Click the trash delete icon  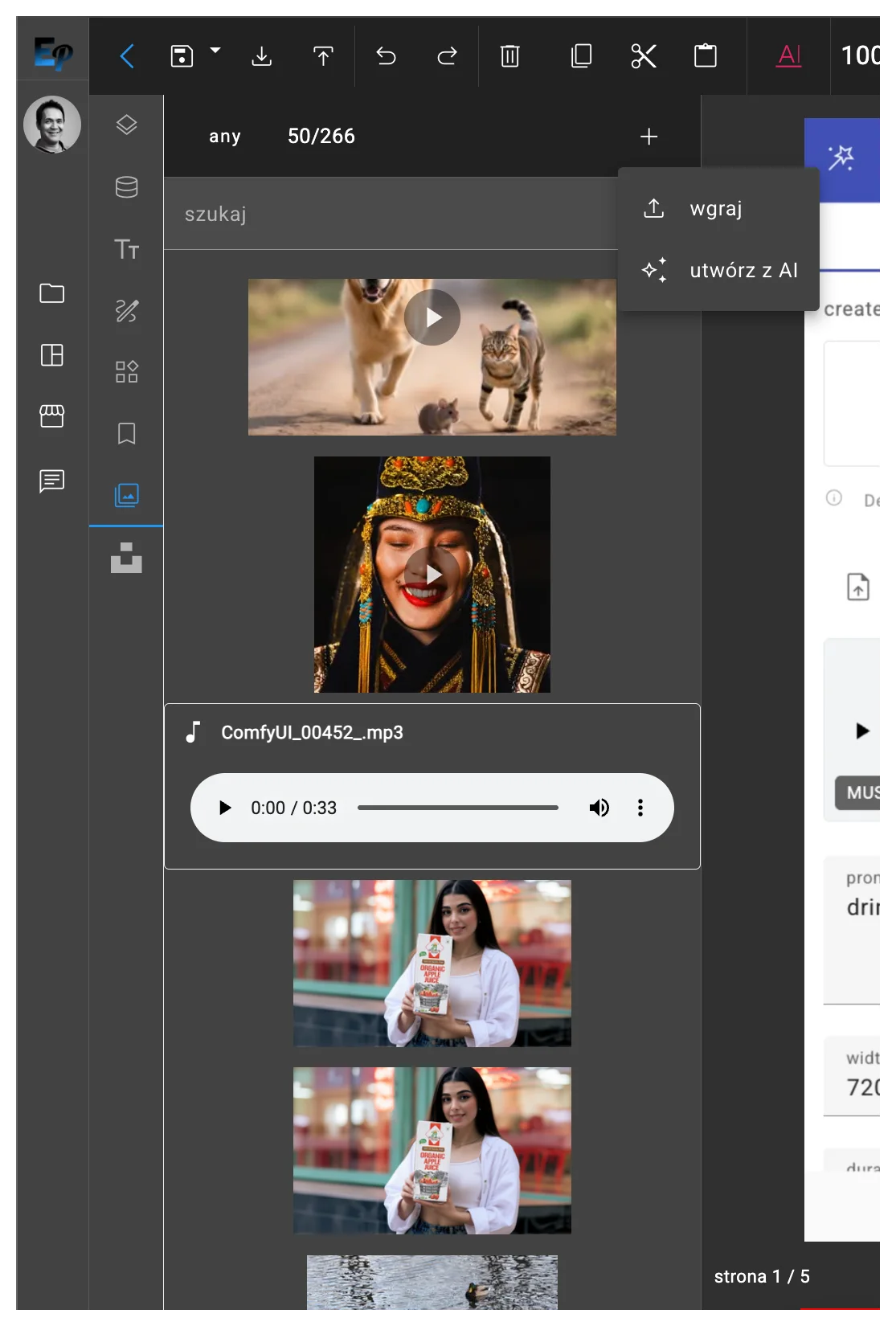click(x=509, y=56)
